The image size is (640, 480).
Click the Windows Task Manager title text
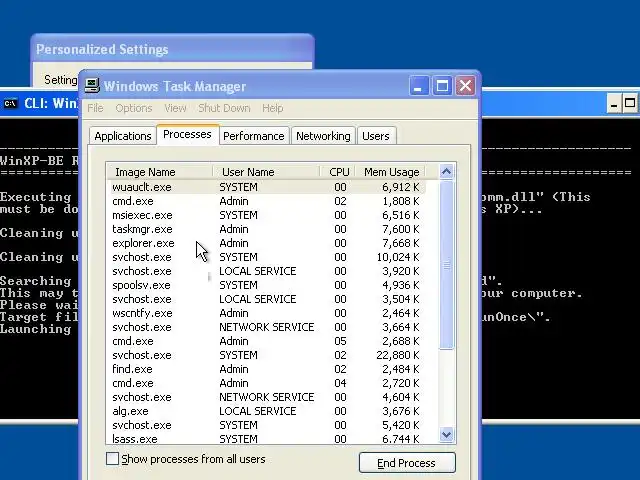coord(175,86)
